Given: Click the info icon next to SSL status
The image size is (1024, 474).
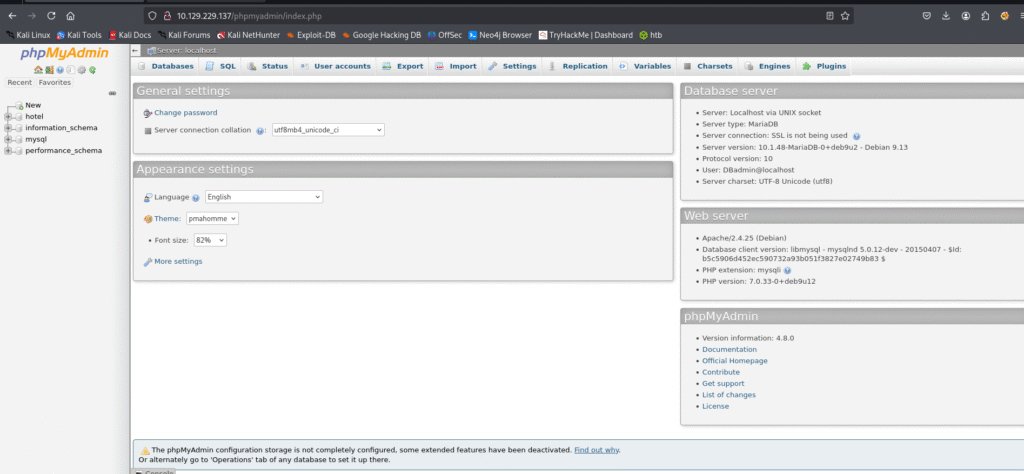Looking at the screenshot, I should (856, 136).
